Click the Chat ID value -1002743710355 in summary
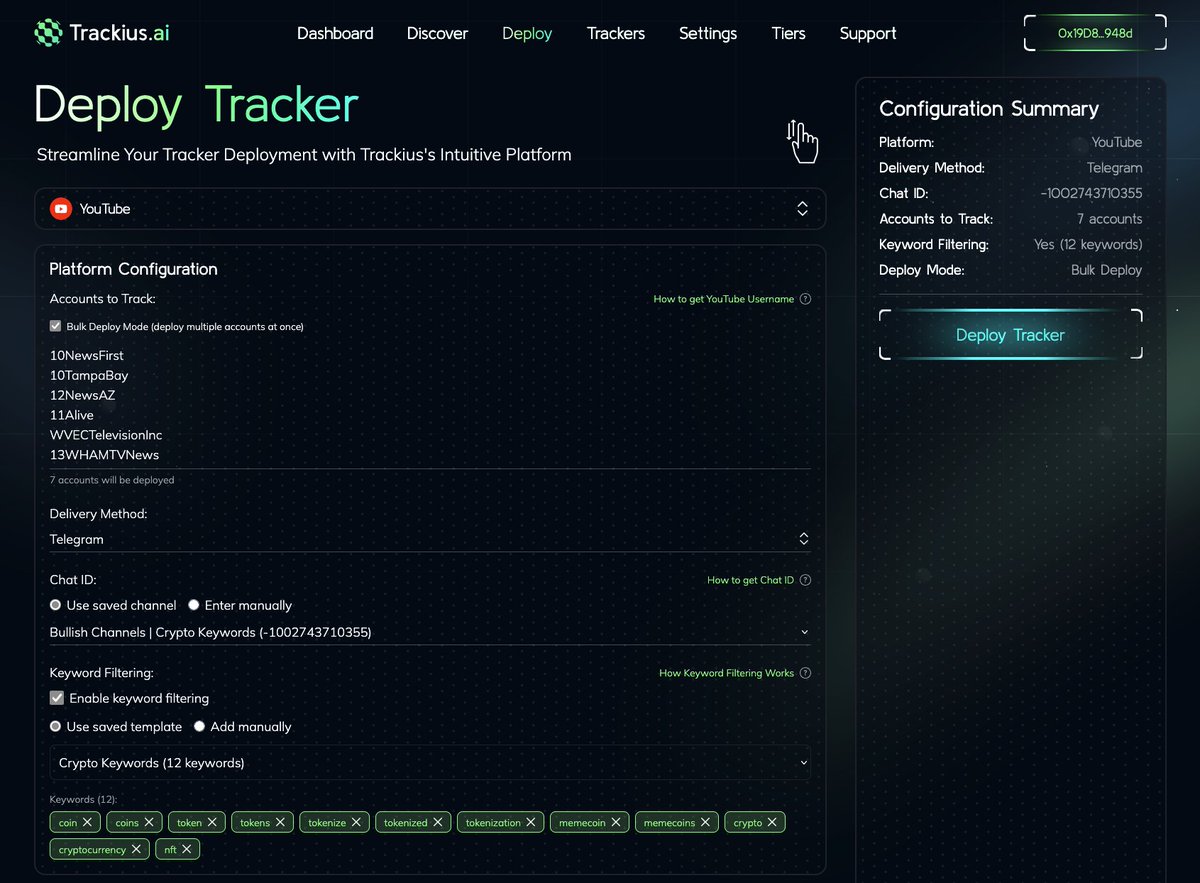1200x883 pixels. coord(1091,193)
